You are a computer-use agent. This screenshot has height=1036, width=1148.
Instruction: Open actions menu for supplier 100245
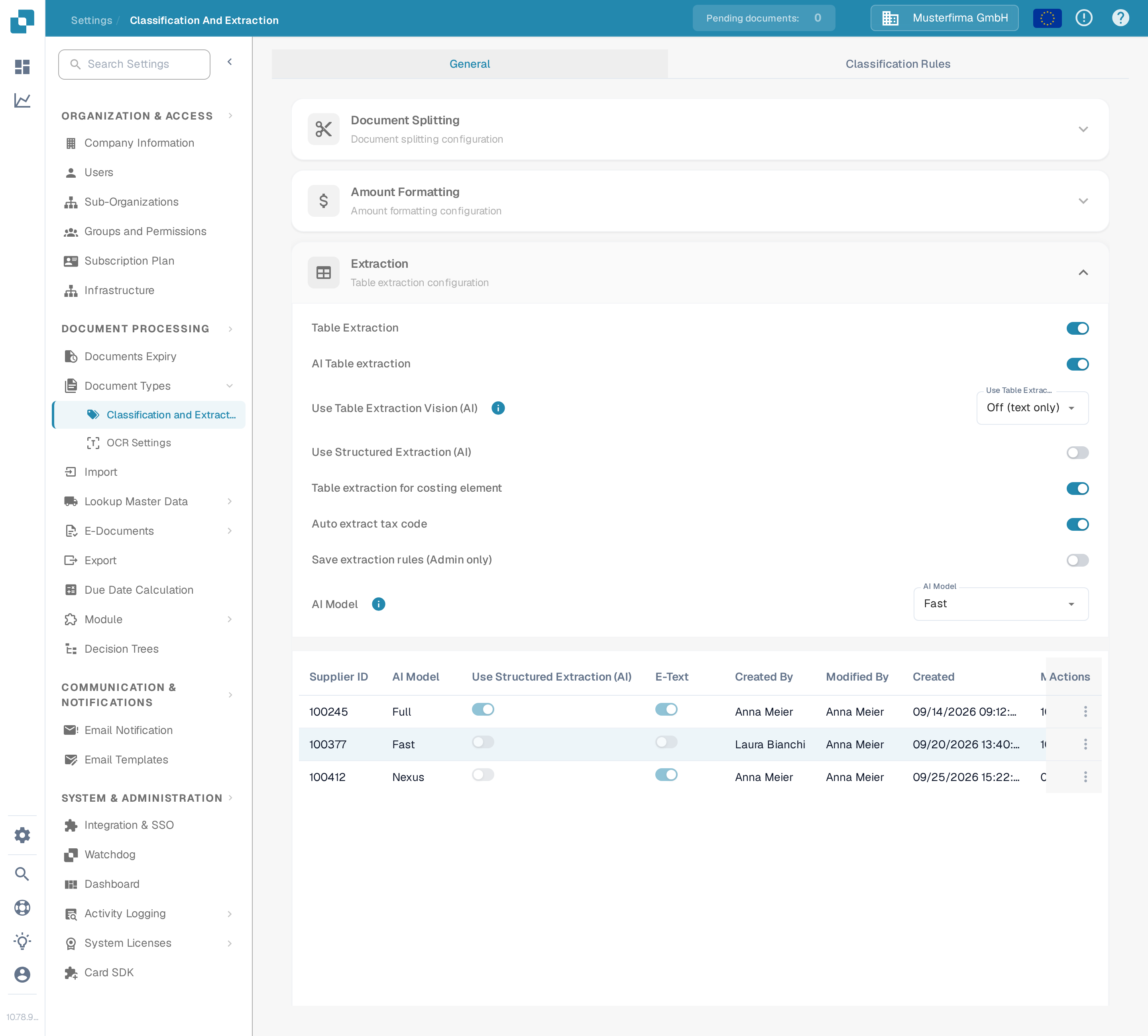[1085, 712]
